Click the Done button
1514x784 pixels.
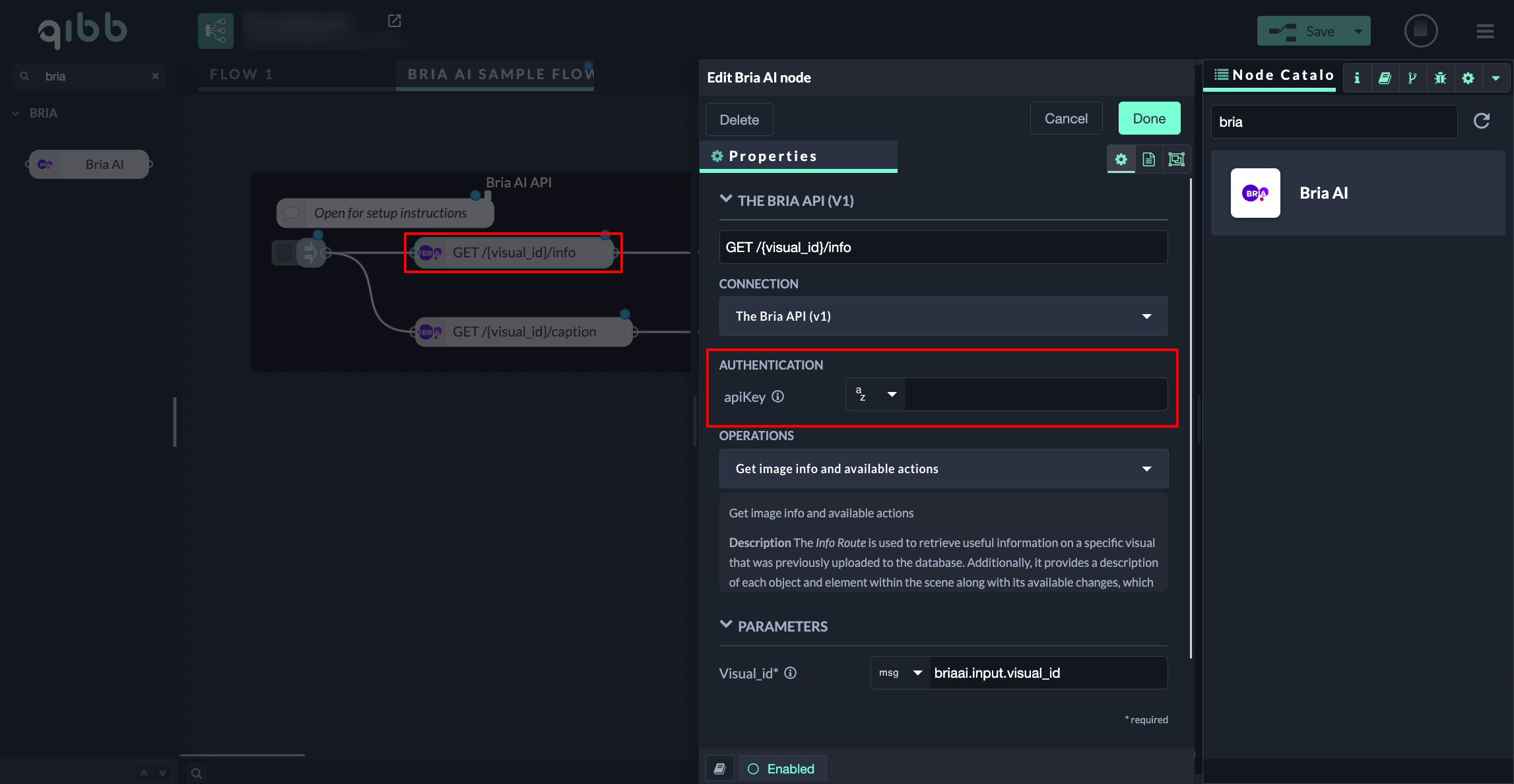click(x=1149, y=119)
